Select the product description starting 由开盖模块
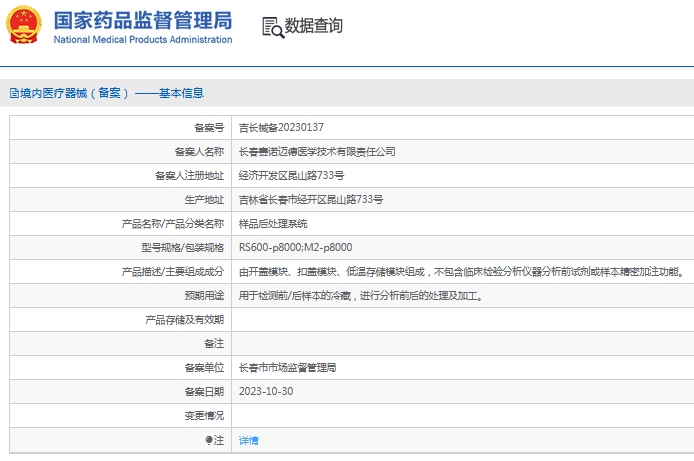Viewport: 694px width, 461px height. [x=462, y=272]
